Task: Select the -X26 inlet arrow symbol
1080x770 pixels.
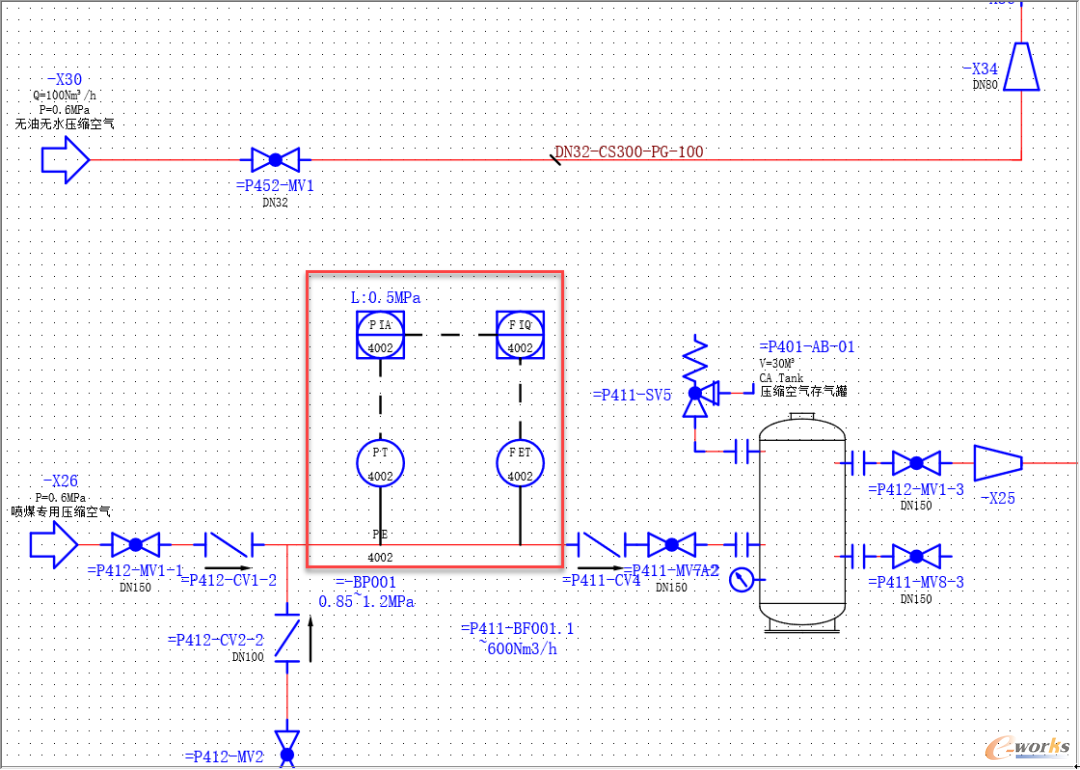Action: [x=54, y=545]
